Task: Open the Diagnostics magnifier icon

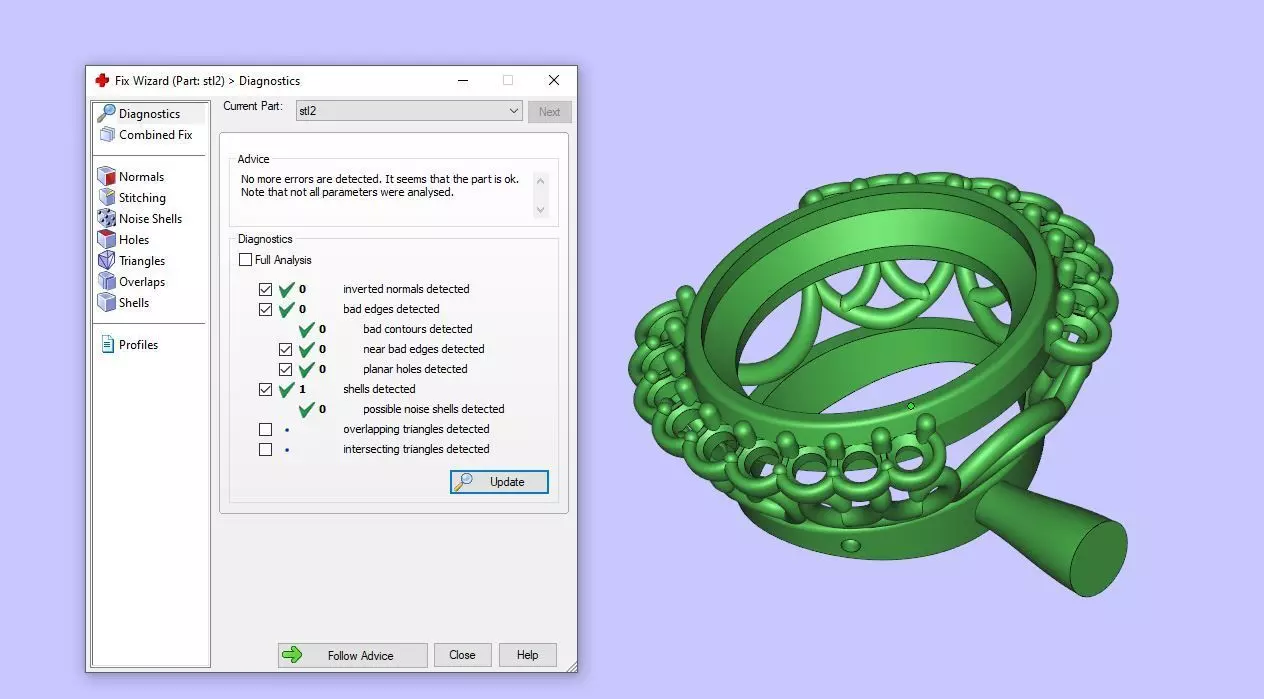Action: coord(106,113)
